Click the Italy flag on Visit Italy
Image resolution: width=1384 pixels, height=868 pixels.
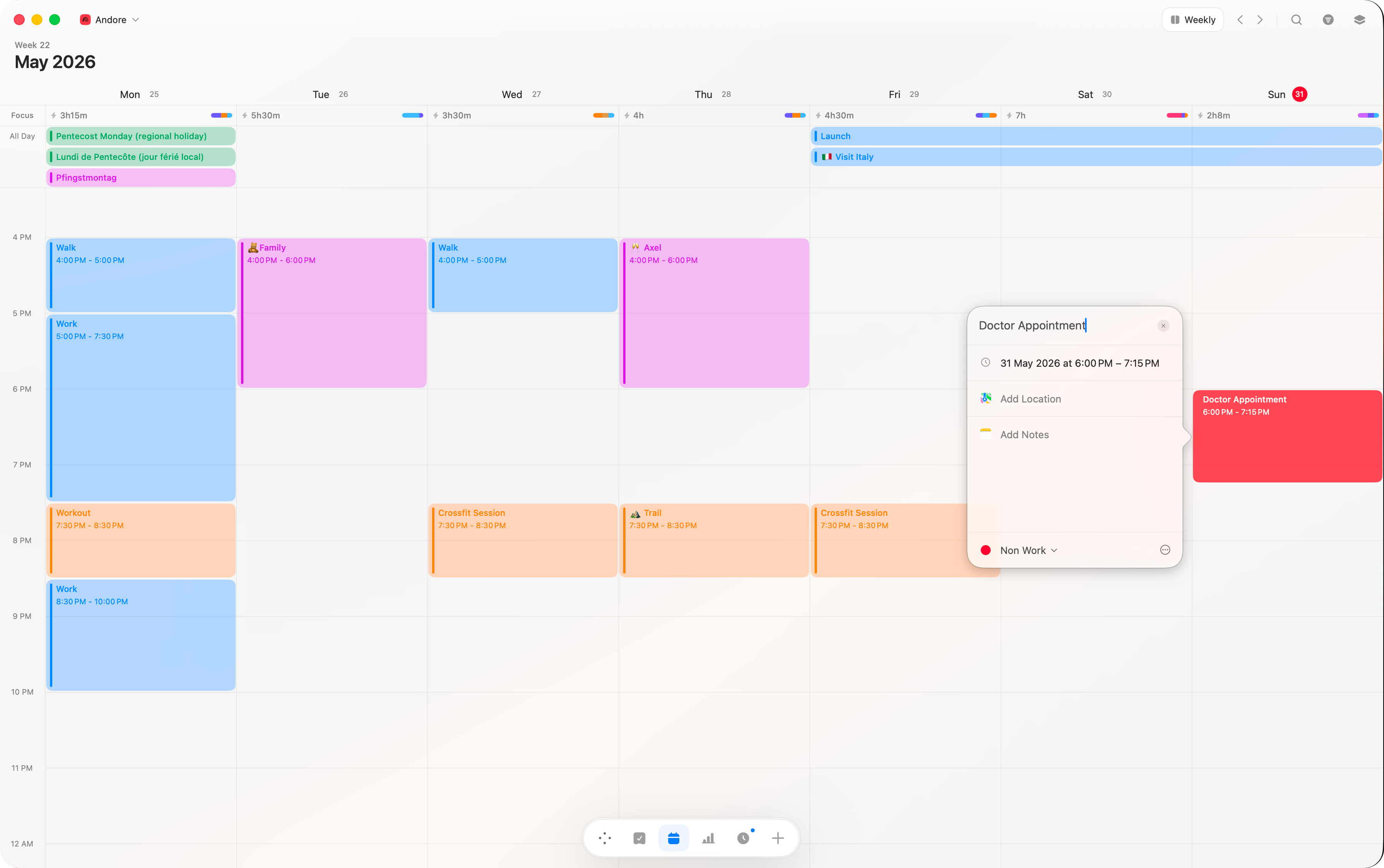(x=827, y=157)
